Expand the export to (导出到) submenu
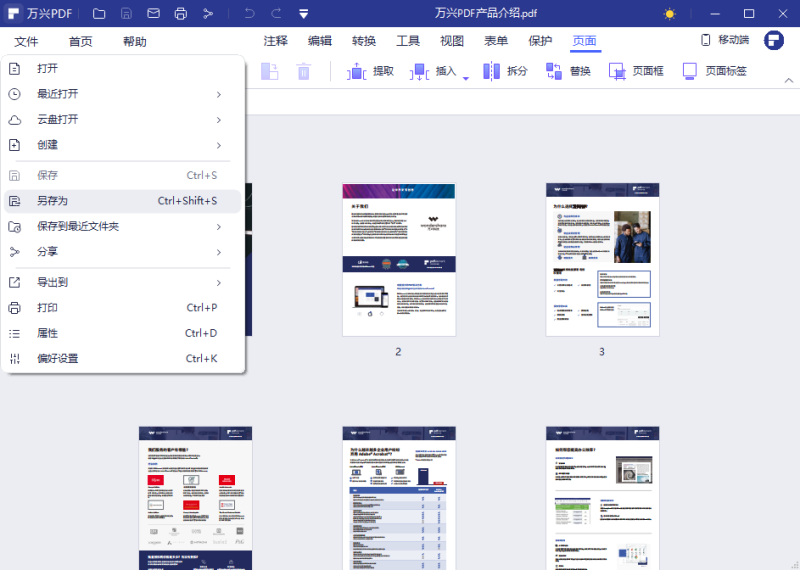Viewport: 800px width, 570px height. coord(218,282)
